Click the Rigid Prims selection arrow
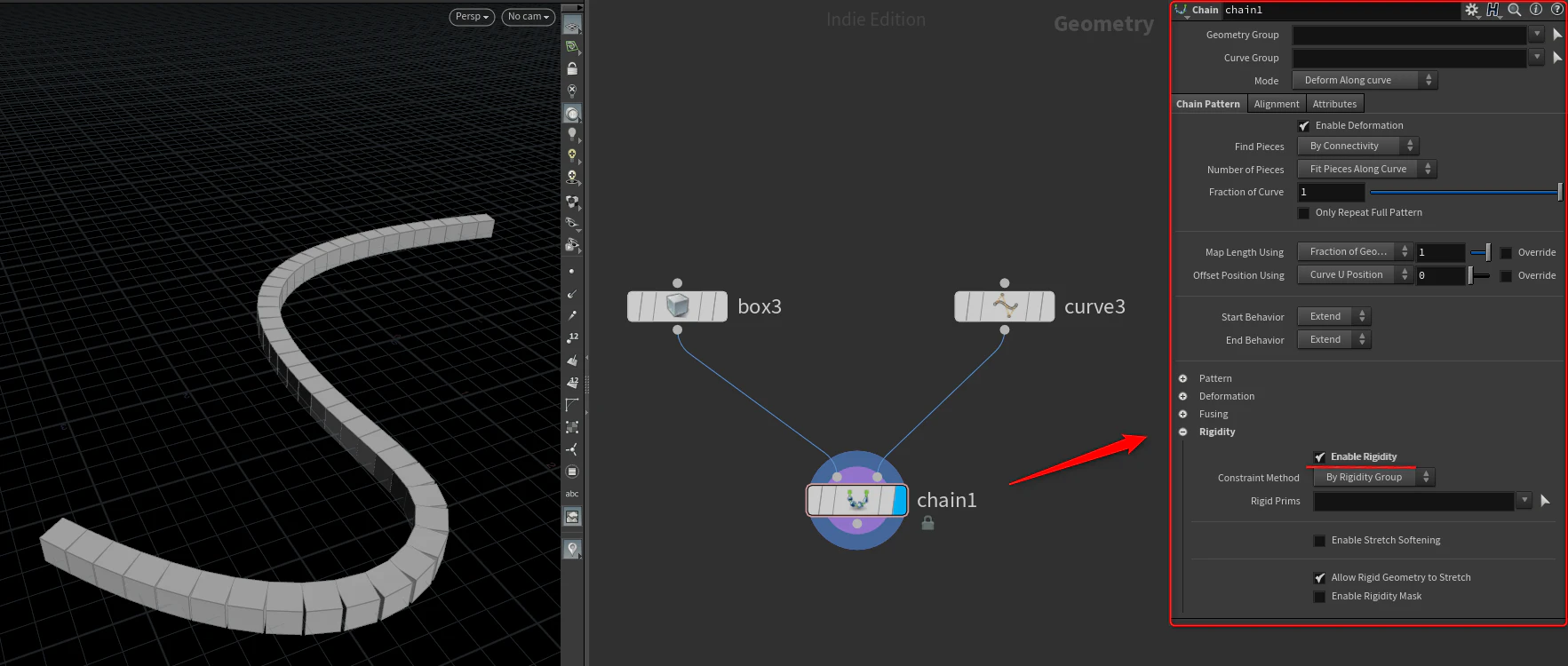This screenshot has width=1568, height=666. [x=1546, y=501]
